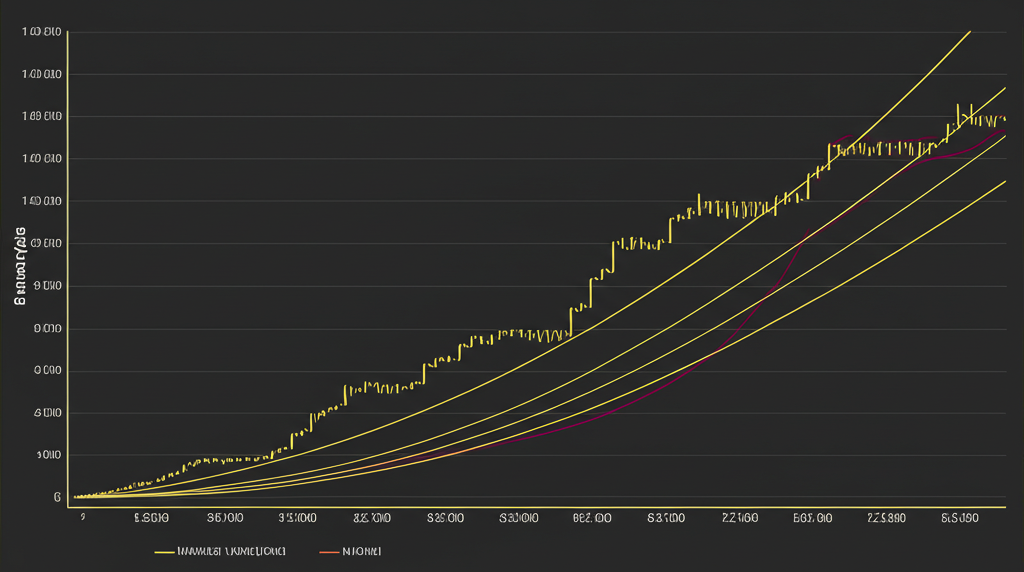Toggle the orange series legend label
Screen dimensions: 1024x572
click(x=362, y=551)
